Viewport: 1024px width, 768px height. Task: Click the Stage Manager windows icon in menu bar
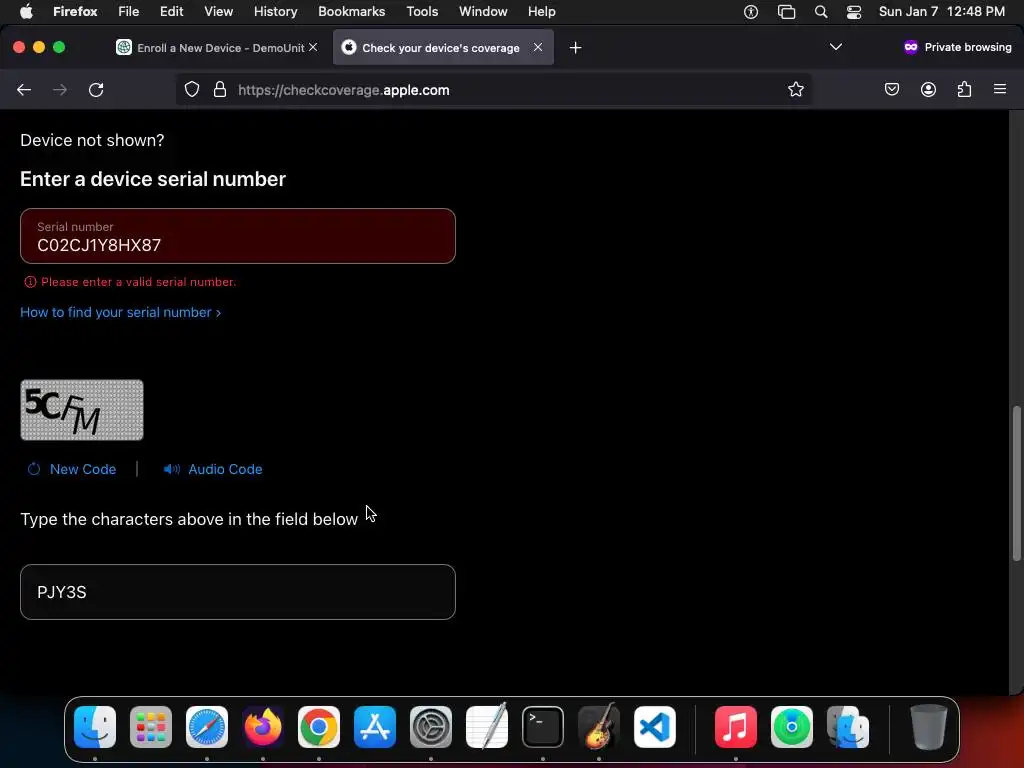(x=786, y=12)
